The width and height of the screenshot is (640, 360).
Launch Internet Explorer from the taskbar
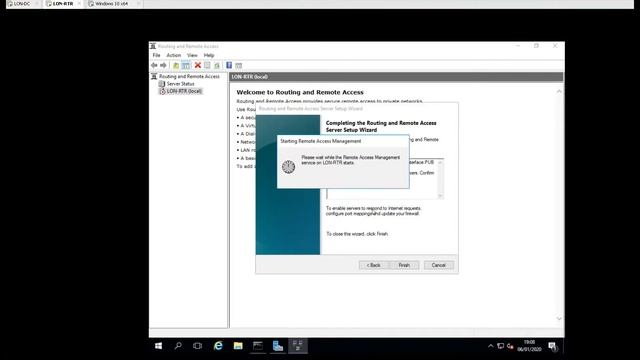pos(218,346)
